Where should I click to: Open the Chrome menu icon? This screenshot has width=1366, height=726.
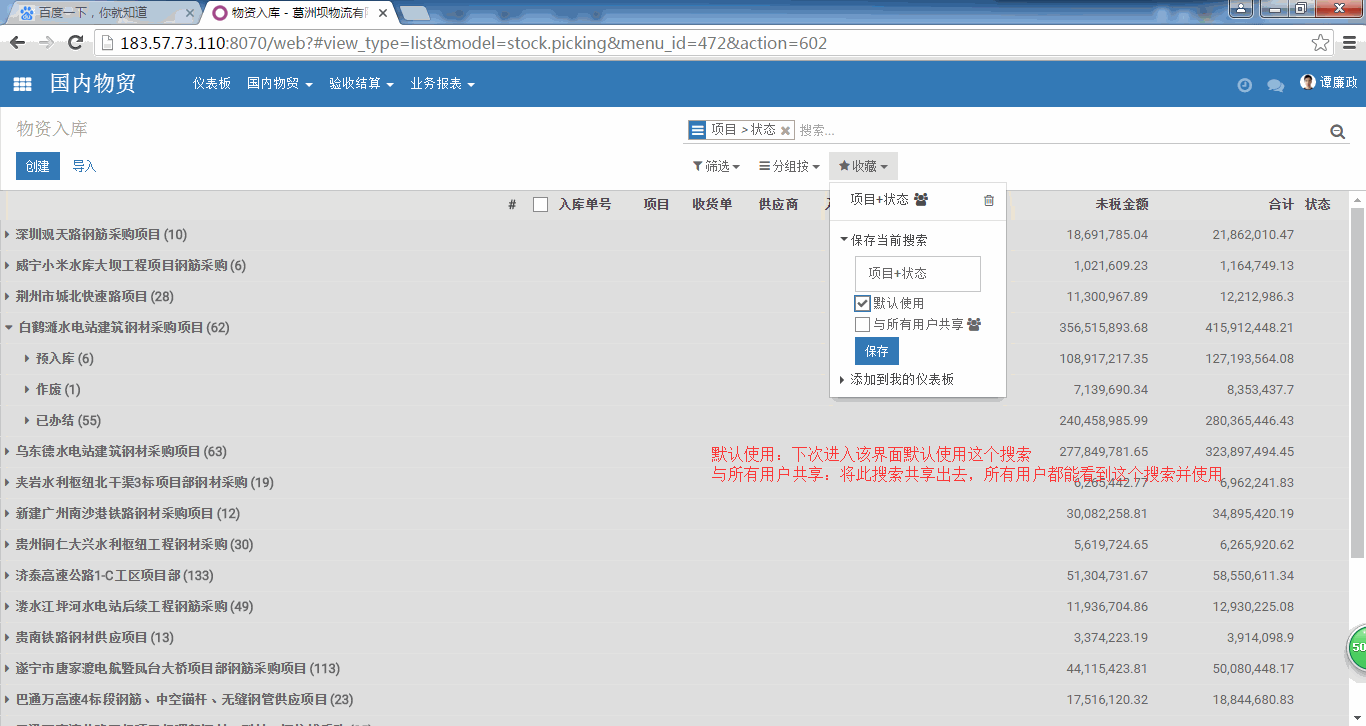1348,43
